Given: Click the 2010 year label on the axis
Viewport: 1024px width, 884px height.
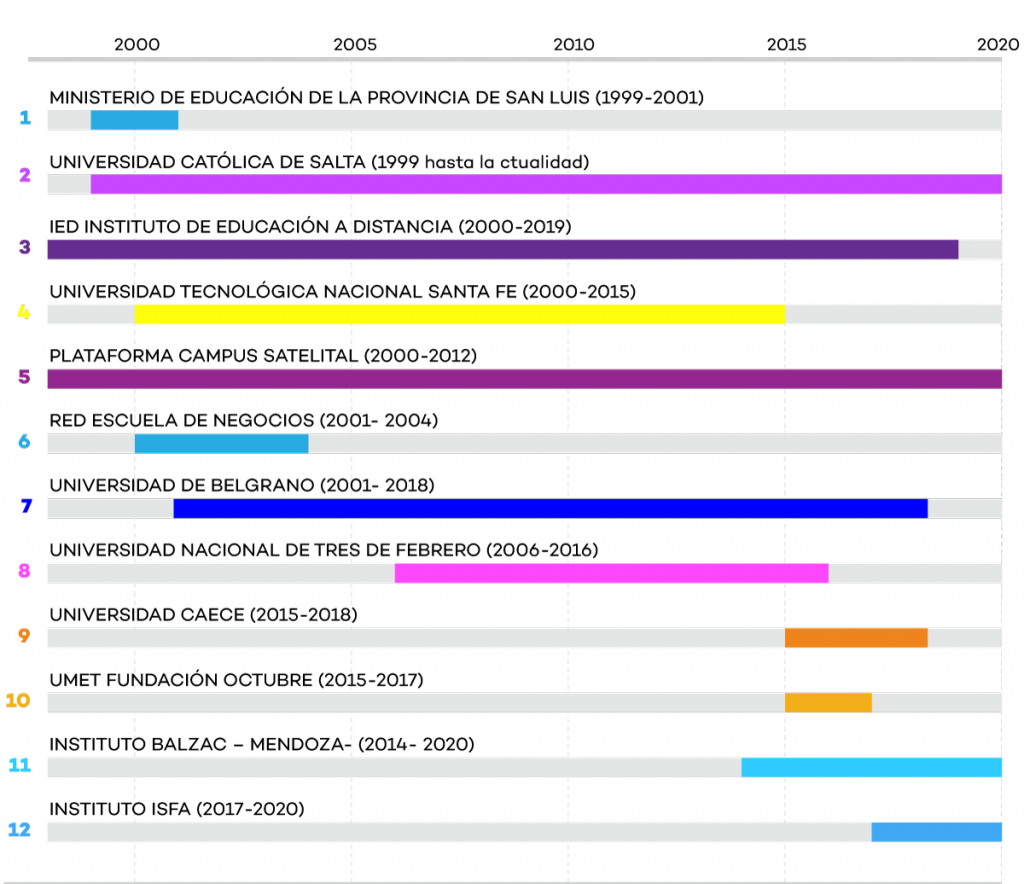Looking at the screenshot, I should (x=573, y=44).
